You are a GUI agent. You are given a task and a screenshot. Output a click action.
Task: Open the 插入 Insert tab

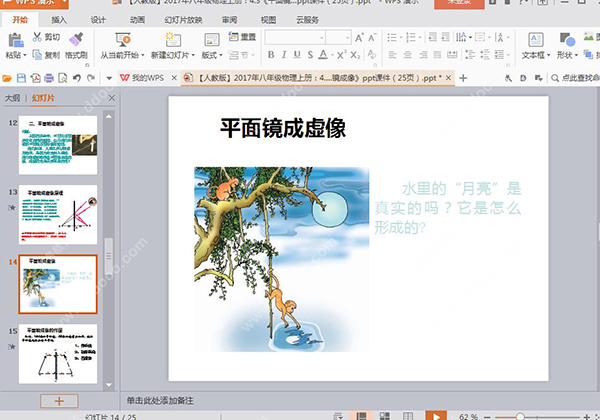(x=59, y=20)
